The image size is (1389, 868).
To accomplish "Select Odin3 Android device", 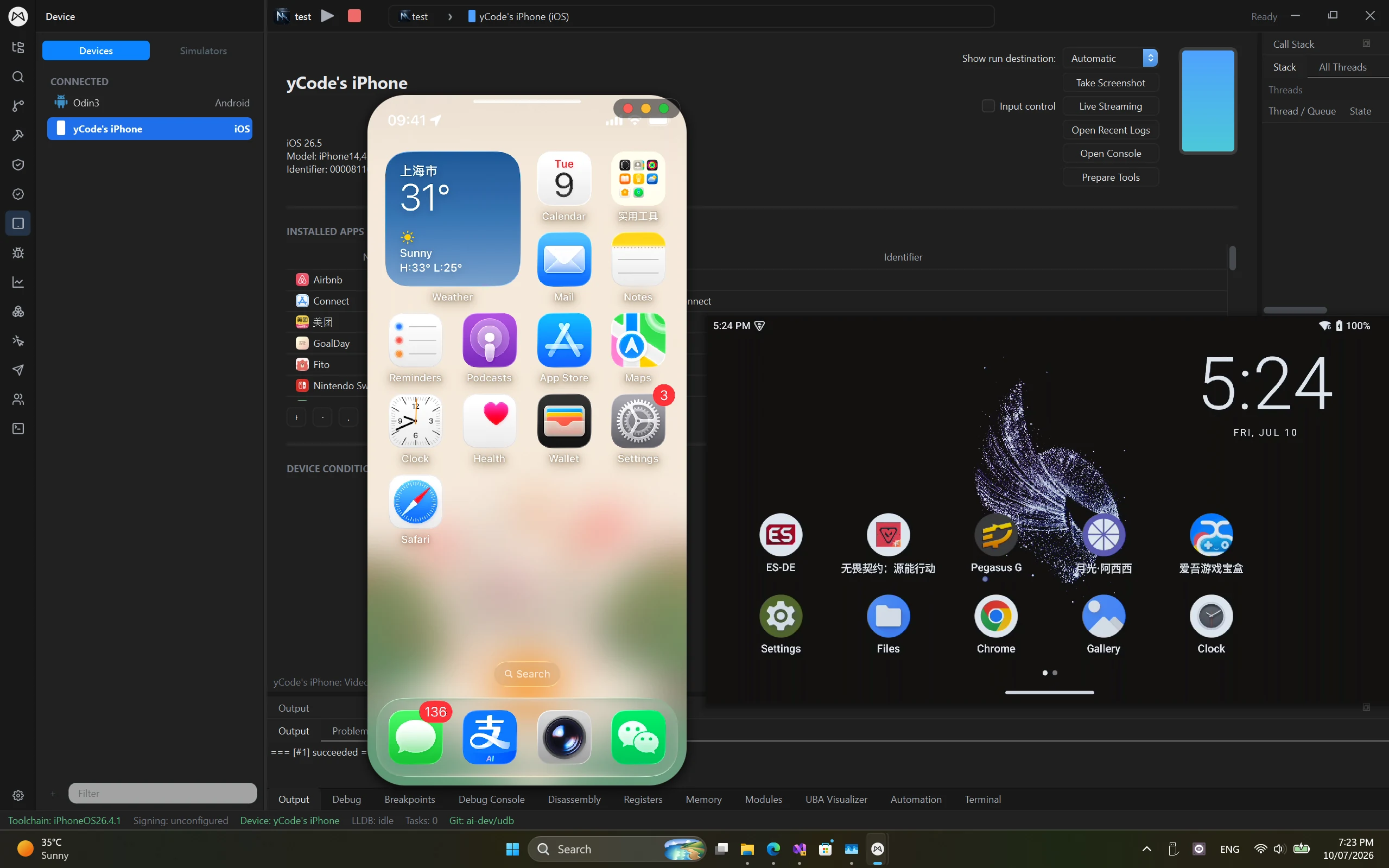I will 150,103.
